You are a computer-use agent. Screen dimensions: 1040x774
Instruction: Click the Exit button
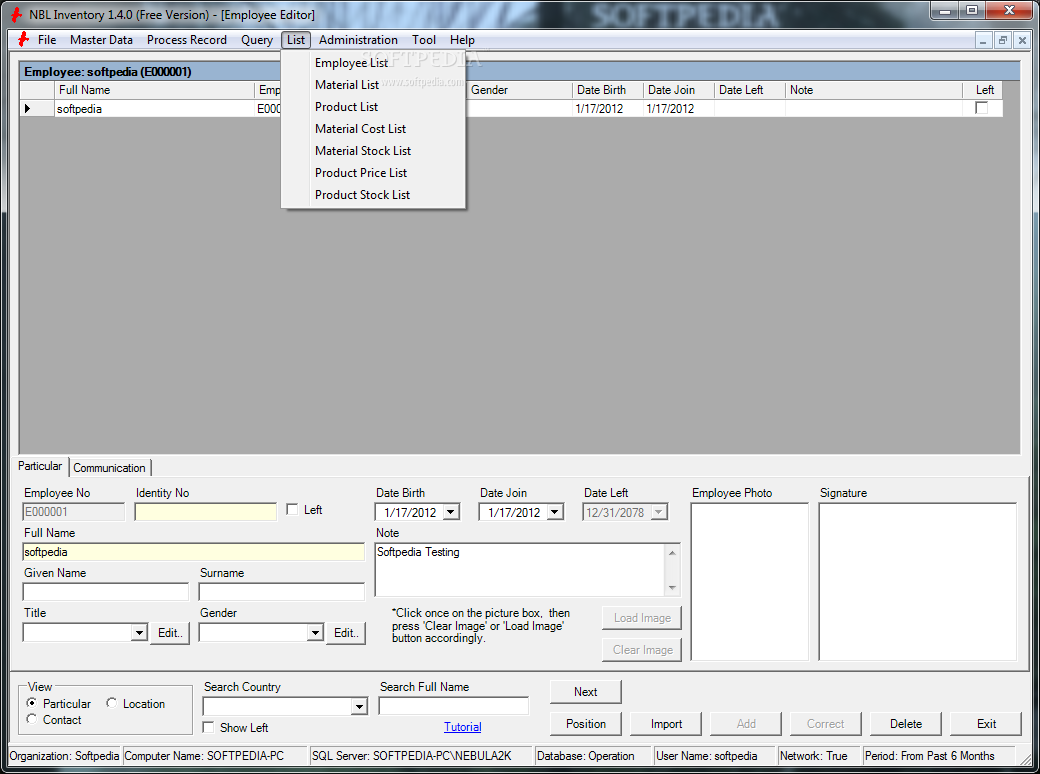(986, 724)
